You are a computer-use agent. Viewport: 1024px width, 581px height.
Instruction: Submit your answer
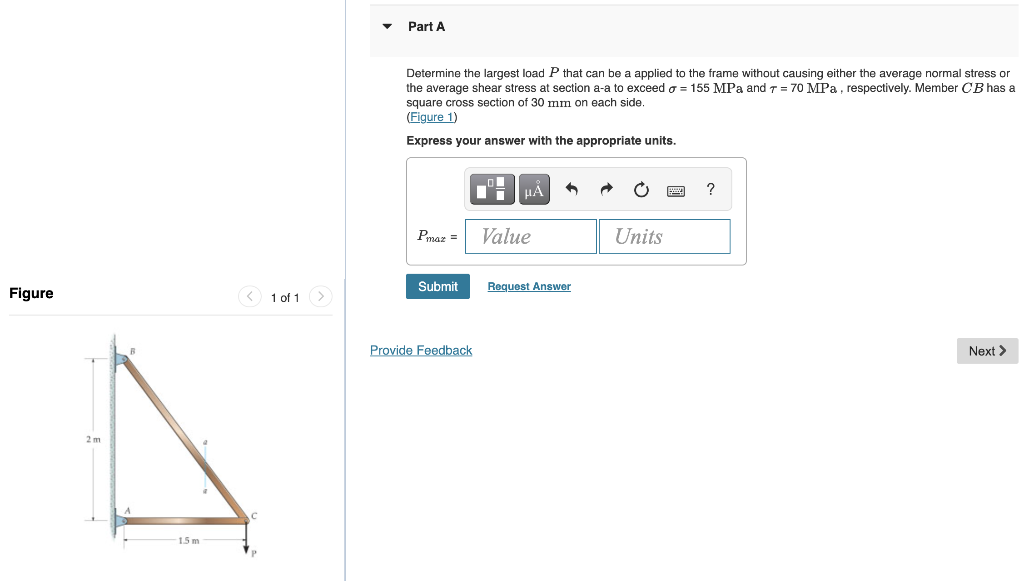(437, 286)
